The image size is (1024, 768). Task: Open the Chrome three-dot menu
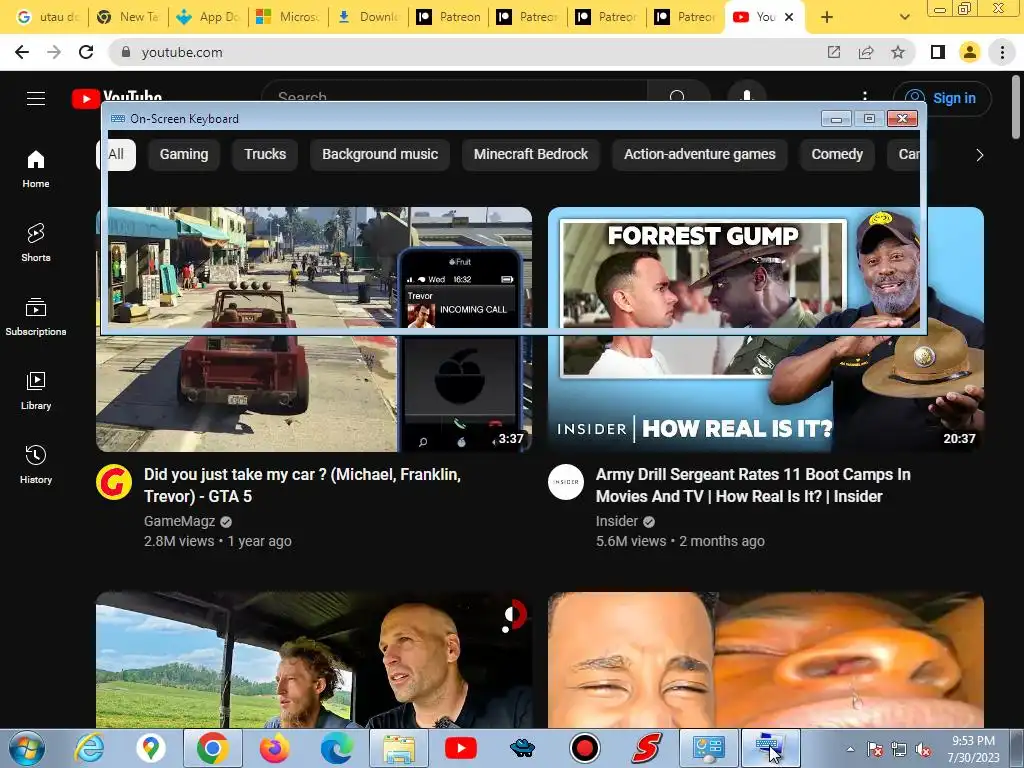click(1002, 52)
